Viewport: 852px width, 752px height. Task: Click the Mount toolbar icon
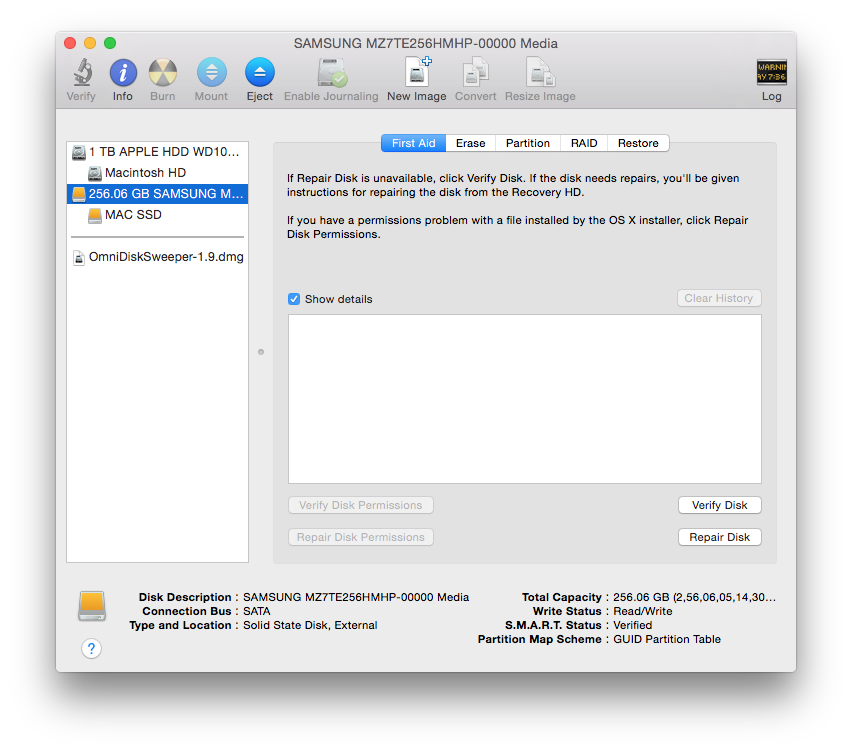pos(211,72)
